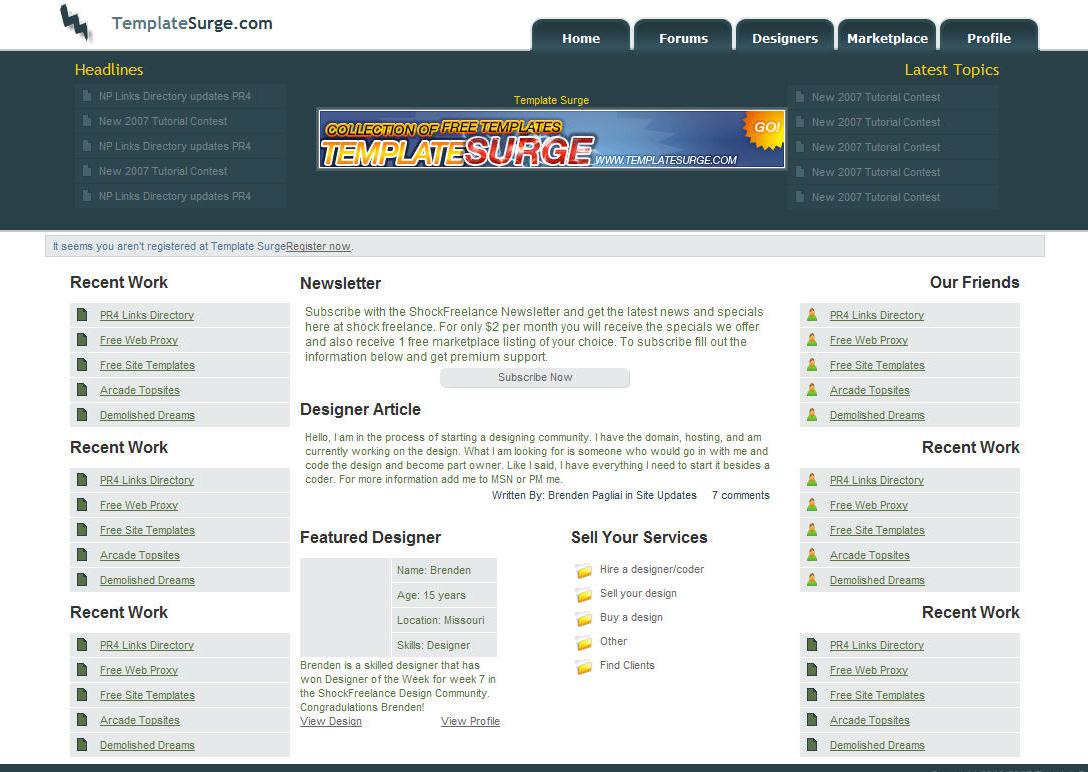Open the View Design link
The height and width of the screenshot is (772, 1088).
click(x=331, y=721)
